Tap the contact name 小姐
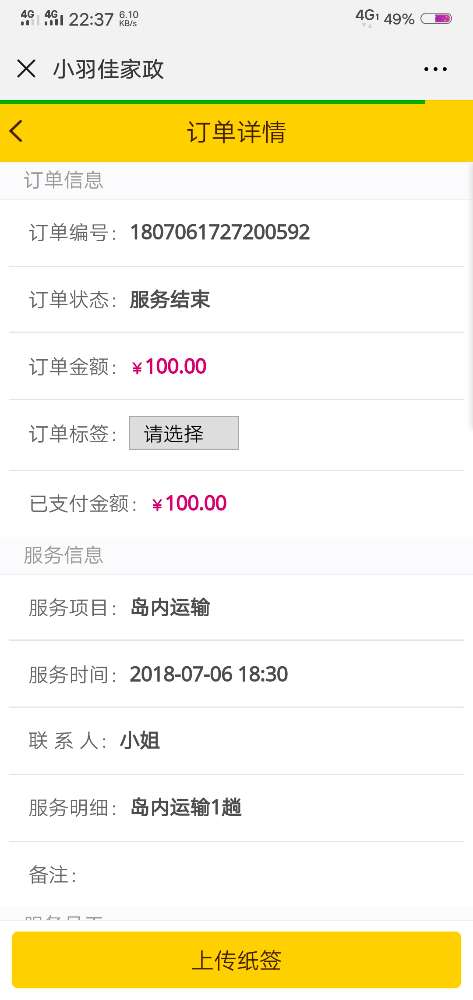Screen dimensions: 473x1000 140,741
